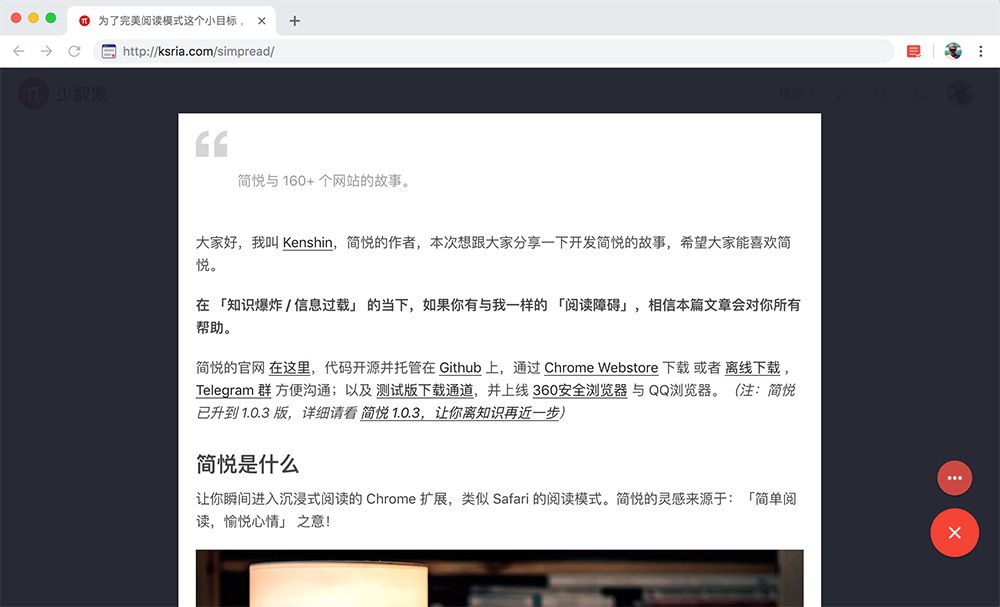Click the lamp photo in the article
The height and width of the screenshot is (607, 1000).
[x=499, y=578]
